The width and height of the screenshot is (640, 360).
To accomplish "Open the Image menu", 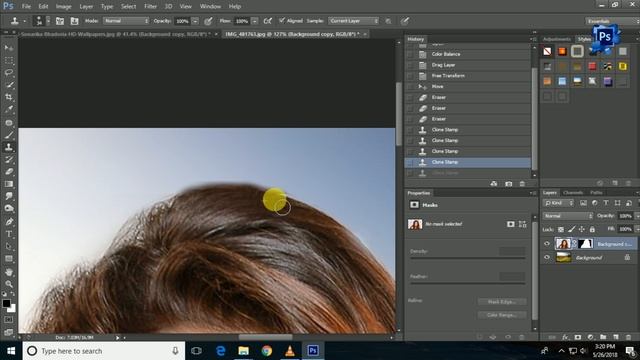I will [x=63, y=7].
